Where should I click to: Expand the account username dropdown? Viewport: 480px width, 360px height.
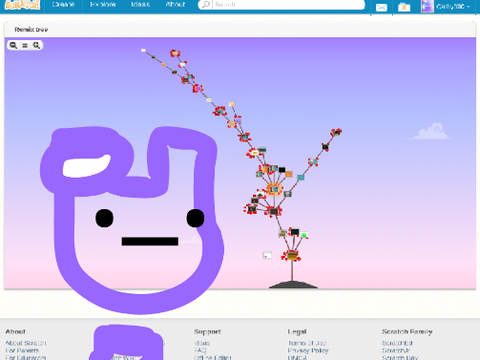tap(453, 6)
